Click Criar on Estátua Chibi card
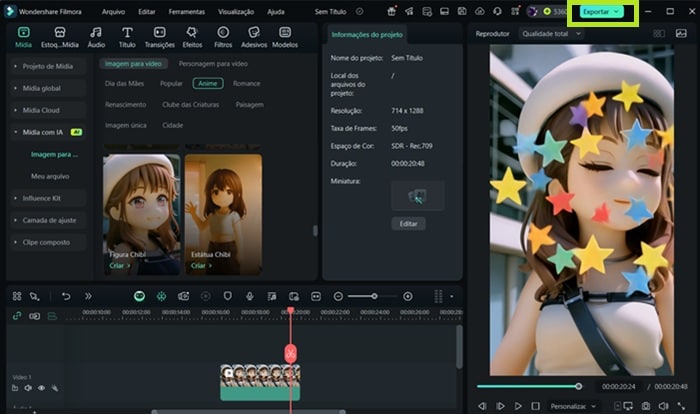The height and width of the screenshot is (414, 700). click(201, 265)
